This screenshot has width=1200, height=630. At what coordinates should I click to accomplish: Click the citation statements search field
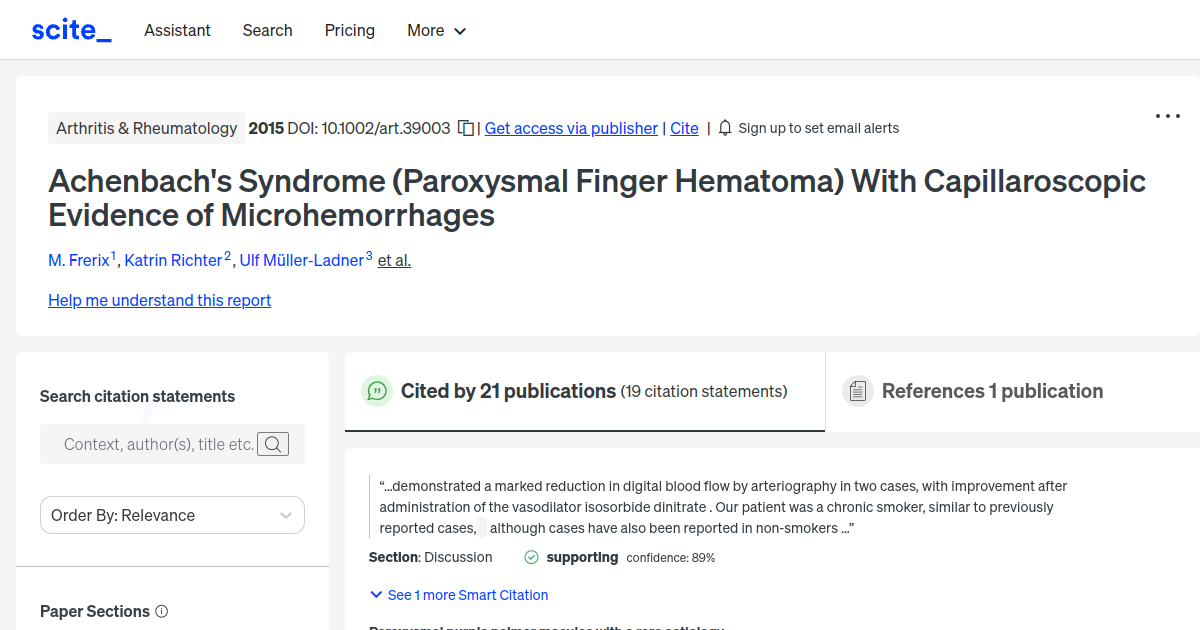(x=160, y=443)
